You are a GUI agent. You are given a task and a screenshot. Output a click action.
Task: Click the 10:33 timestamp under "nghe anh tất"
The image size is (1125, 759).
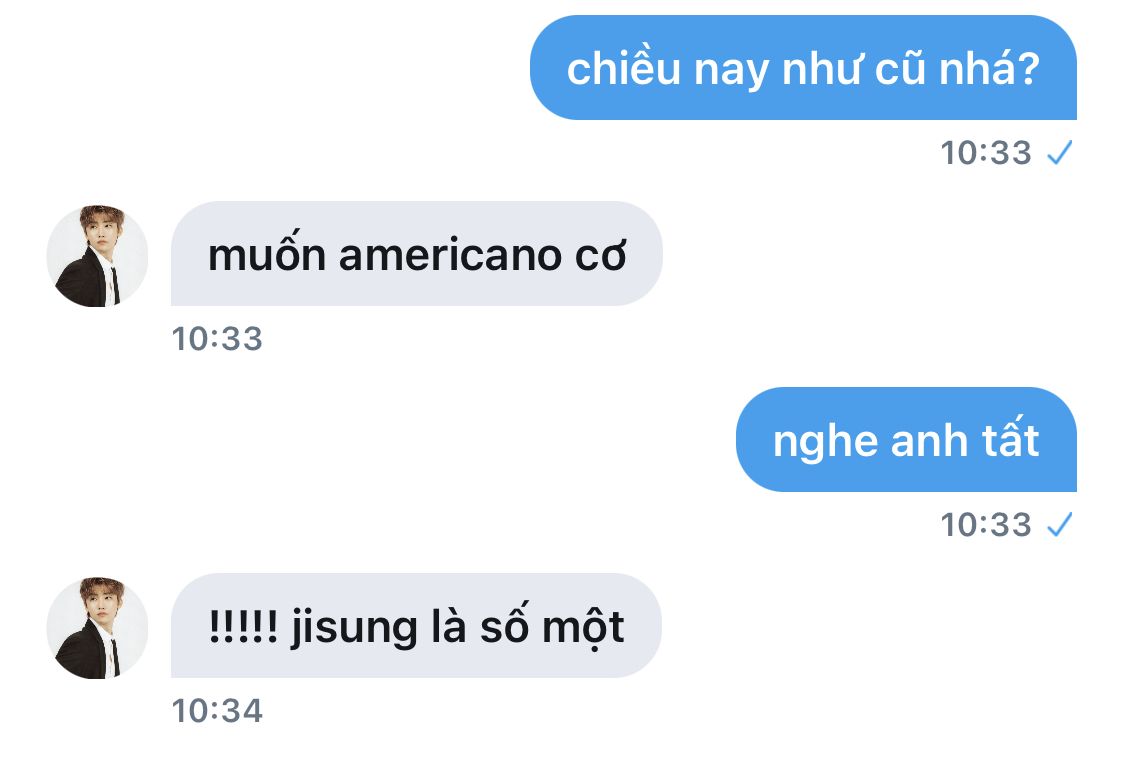(x=986, y=525)
